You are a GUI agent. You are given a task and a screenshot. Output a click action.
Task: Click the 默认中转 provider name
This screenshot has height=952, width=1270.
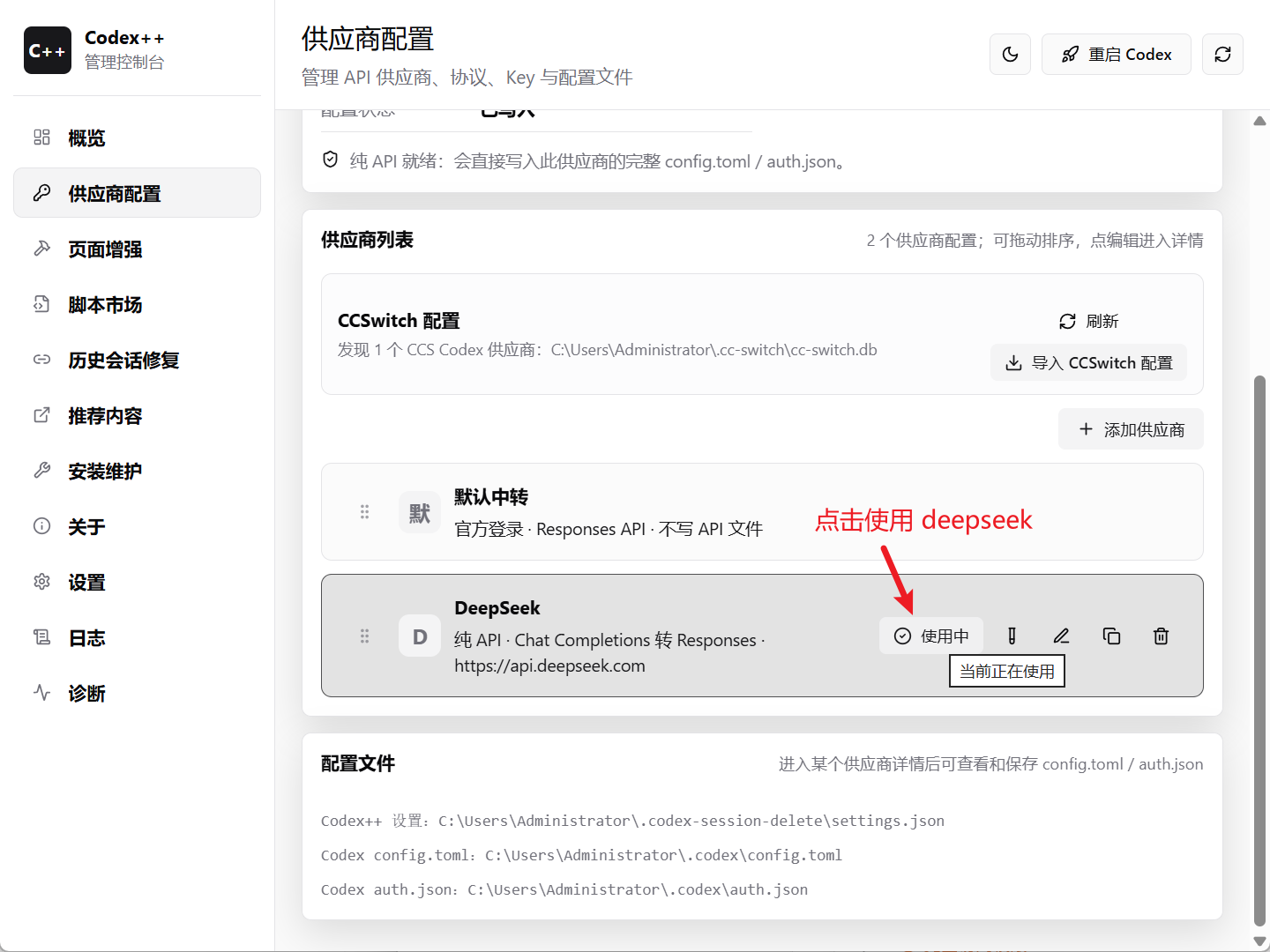[x=491, y=497]
